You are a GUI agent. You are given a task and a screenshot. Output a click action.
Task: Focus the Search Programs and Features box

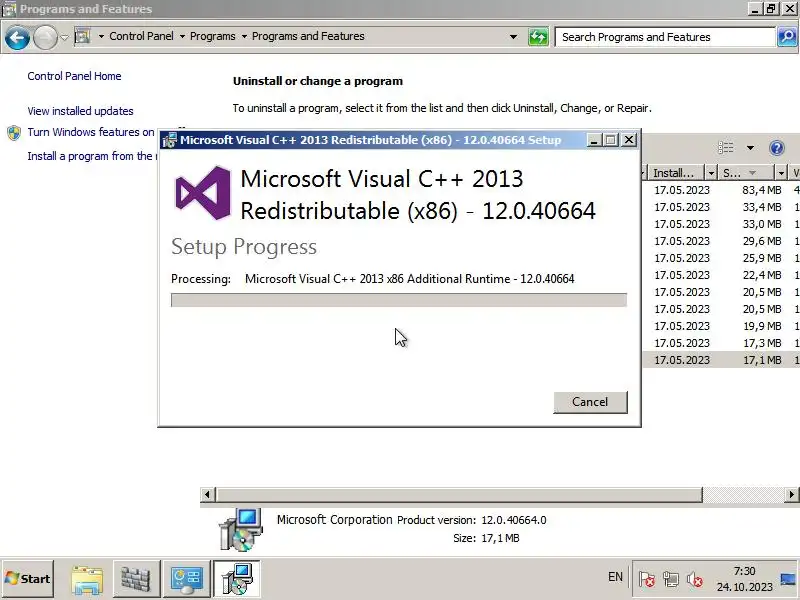(665, 37)
